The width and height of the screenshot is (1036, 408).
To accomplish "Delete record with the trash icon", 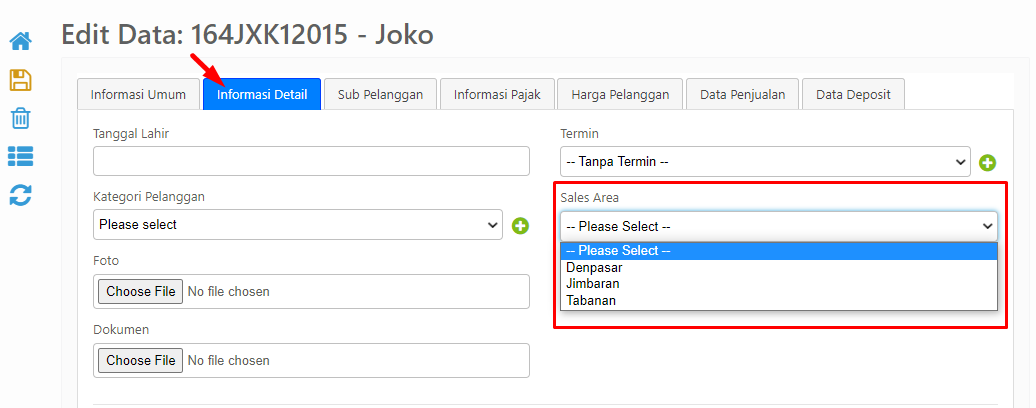I will [20, 118].
